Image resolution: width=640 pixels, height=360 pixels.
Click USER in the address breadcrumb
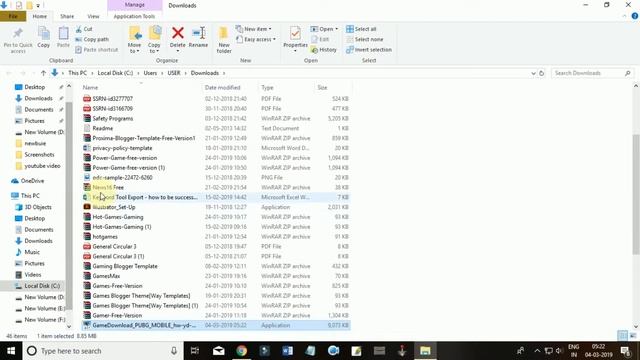click(174, 73)
